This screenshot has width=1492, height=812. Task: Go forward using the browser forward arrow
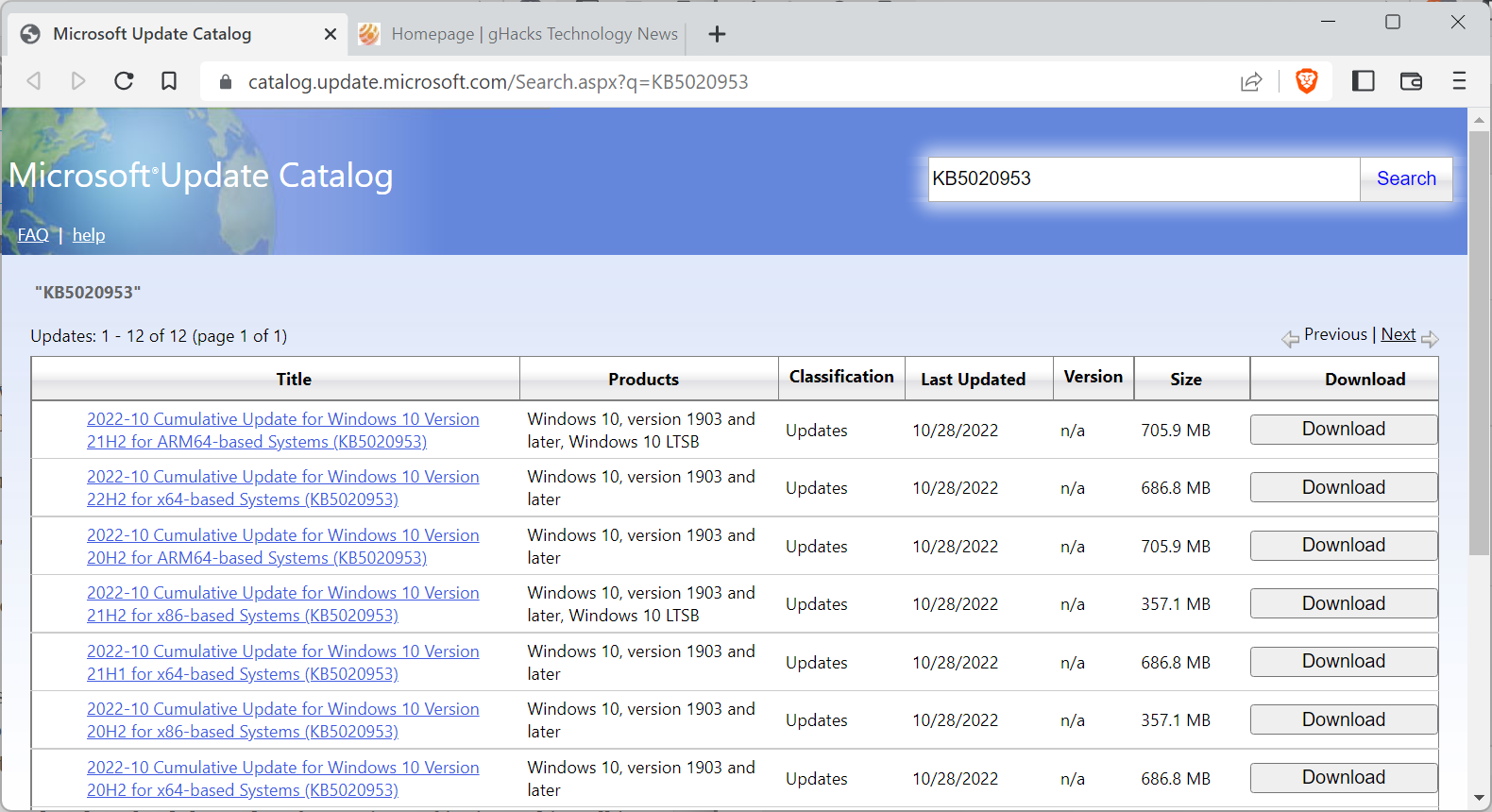[78, 81]
